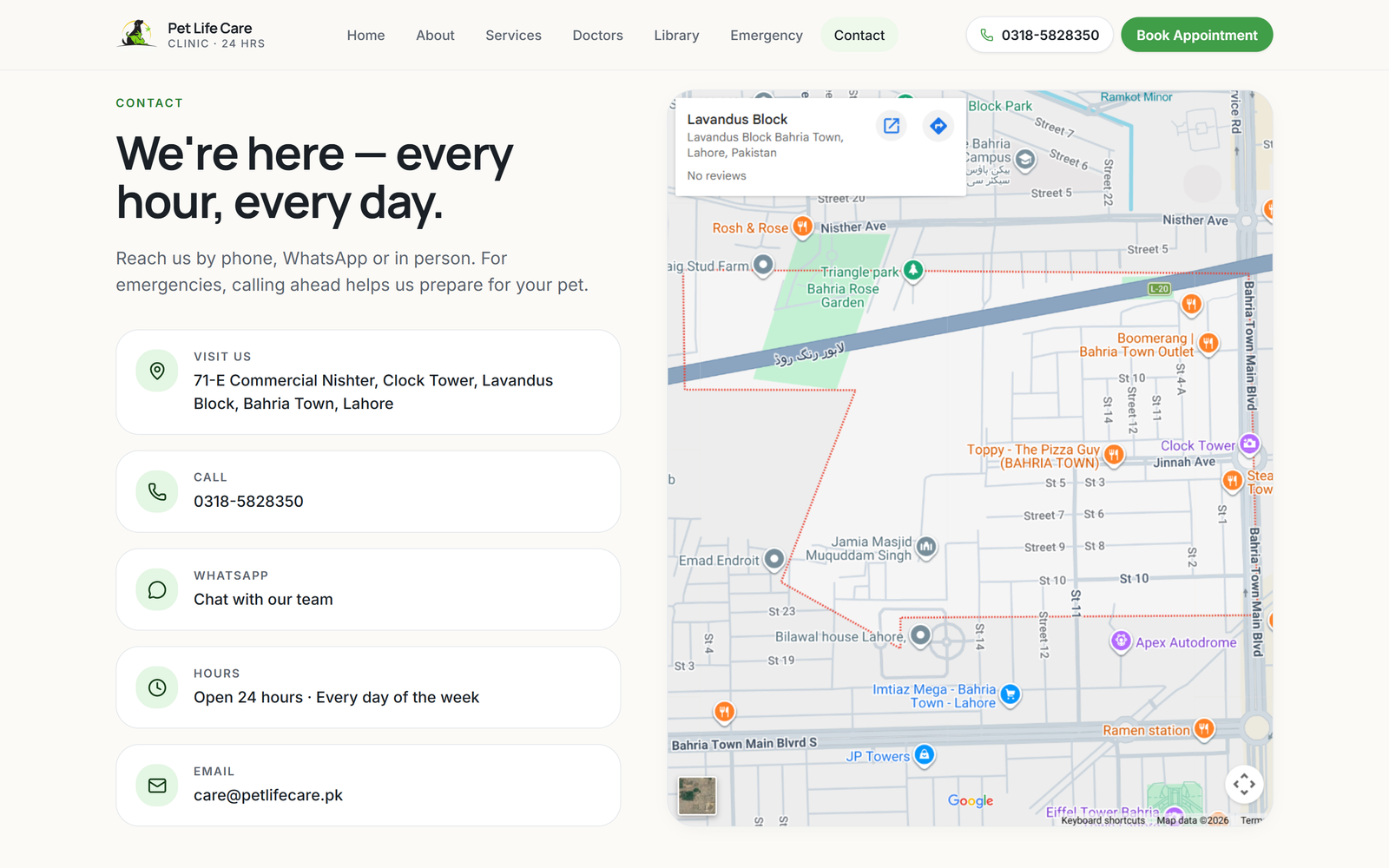Screen dimensions: 1389x868
Task: Open map Keyboard shortcuts link
Action: [x=1103, y=820]
